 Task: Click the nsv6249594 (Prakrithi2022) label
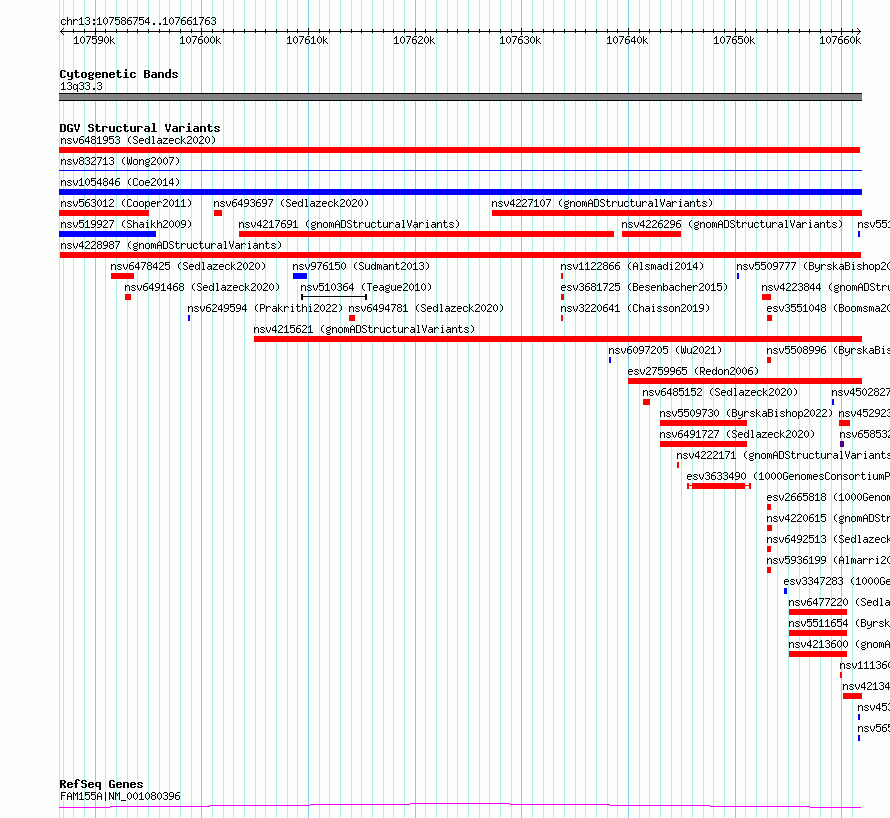click(265, 308)
